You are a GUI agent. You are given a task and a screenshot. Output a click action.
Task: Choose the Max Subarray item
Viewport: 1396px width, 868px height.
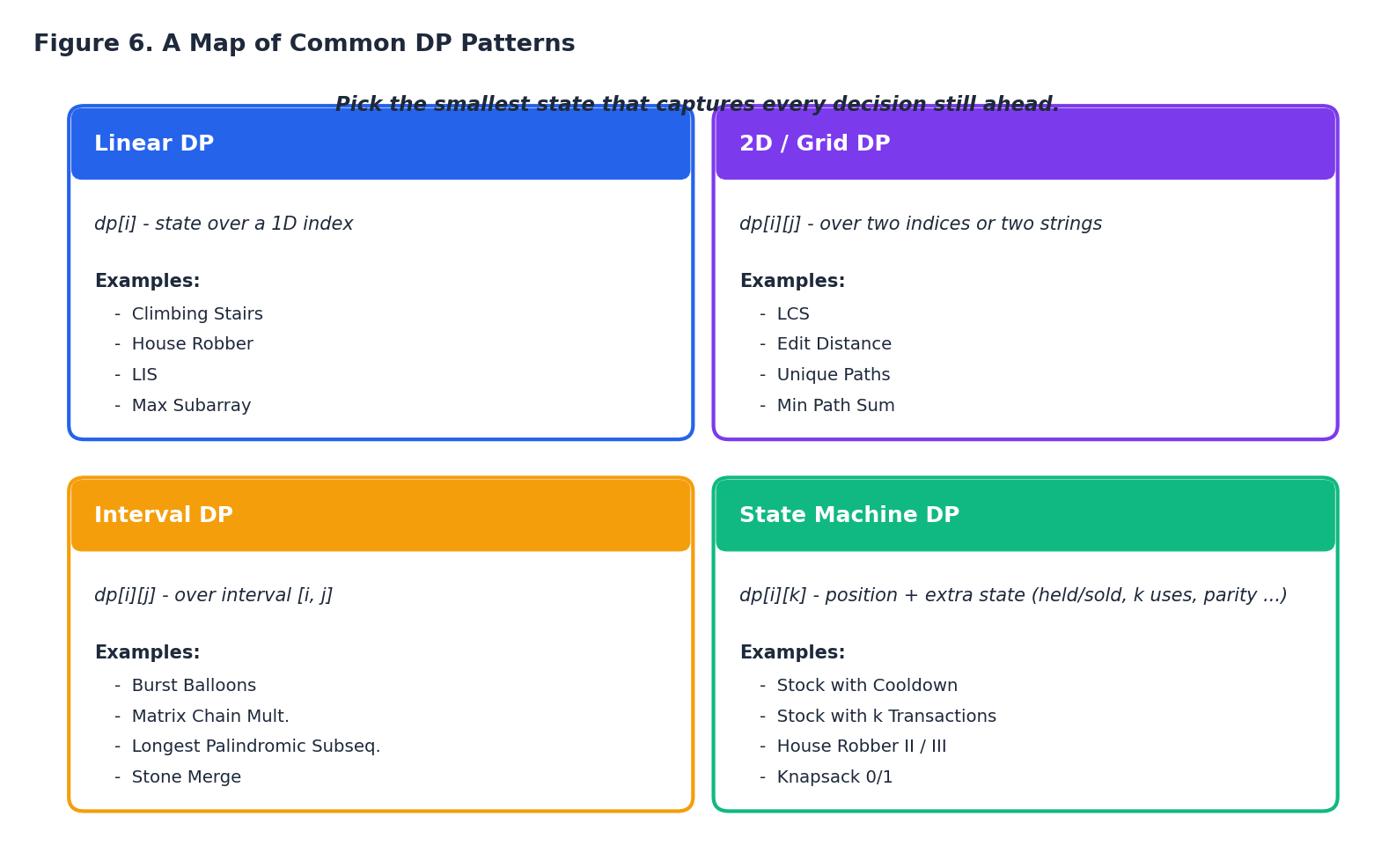(x=191, y=406)
